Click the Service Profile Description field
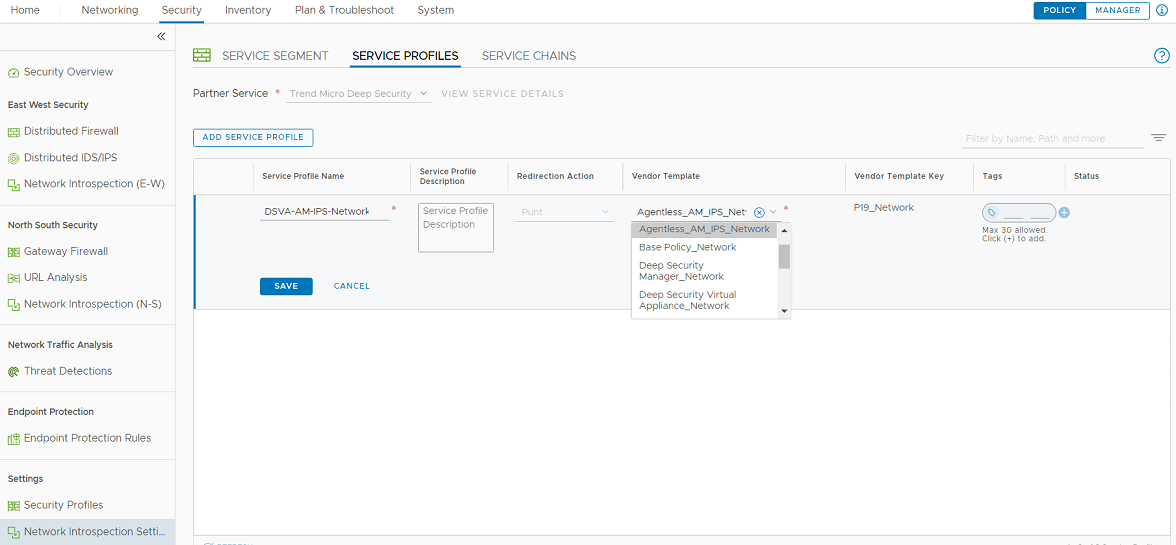 click(455, 228)
